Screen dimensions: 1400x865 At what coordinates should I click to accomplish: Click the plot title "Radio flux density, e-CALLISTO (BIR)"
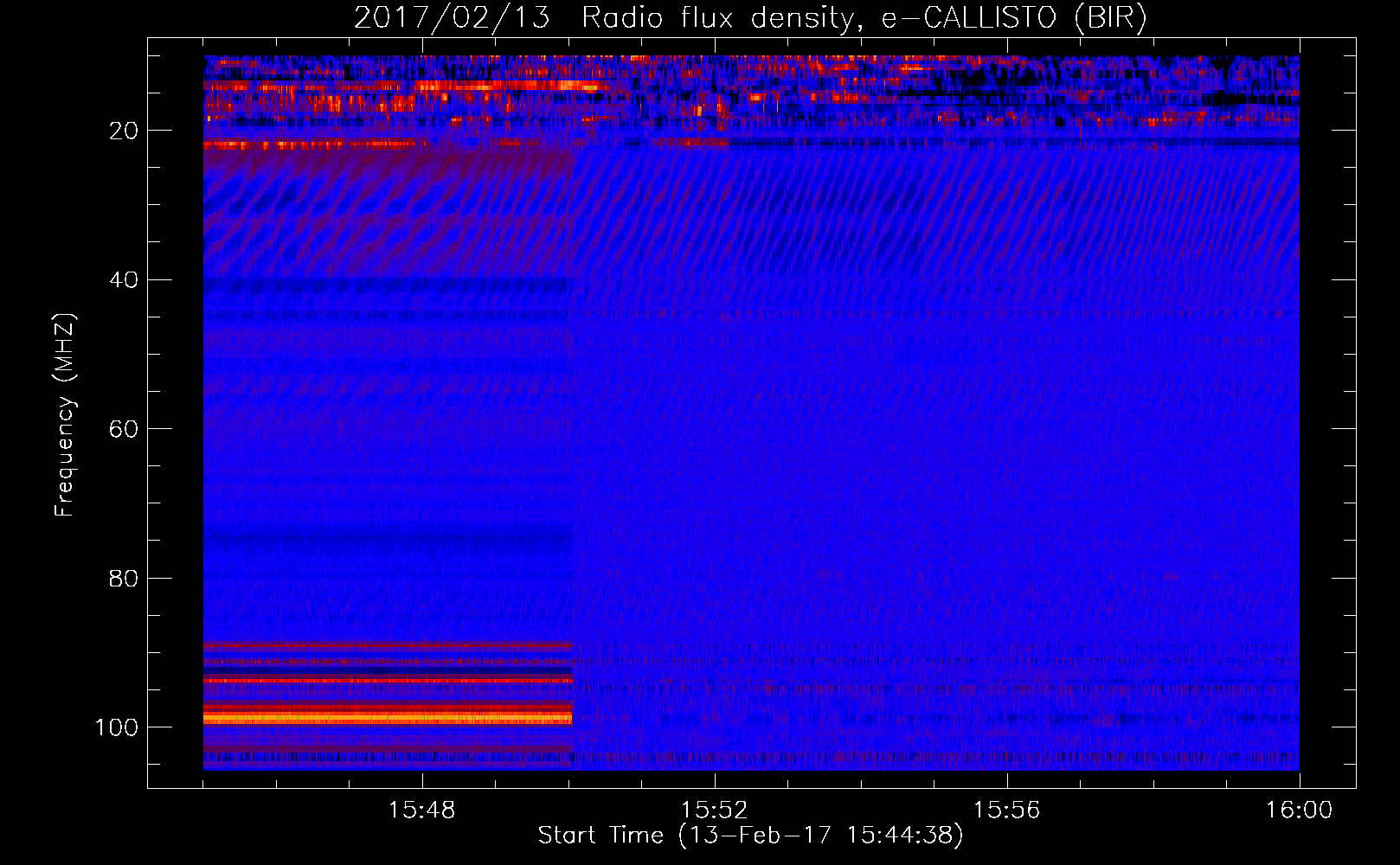click(x=864, y=18)
